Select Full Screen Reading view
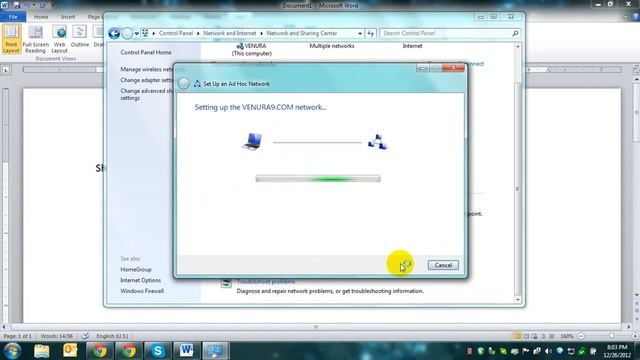This screenshot has width=640, height=360. pos(36,39)
